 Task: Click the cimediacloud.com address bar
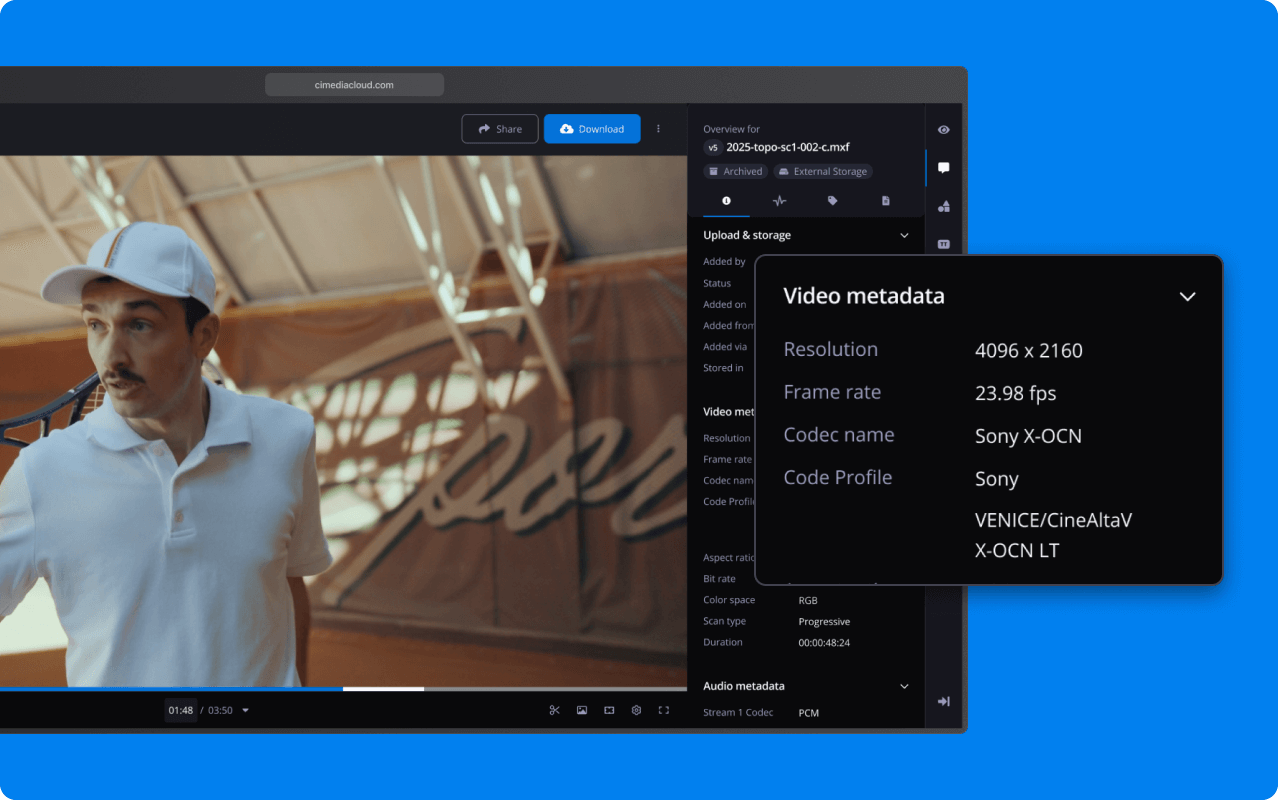[x=354, y=85]
